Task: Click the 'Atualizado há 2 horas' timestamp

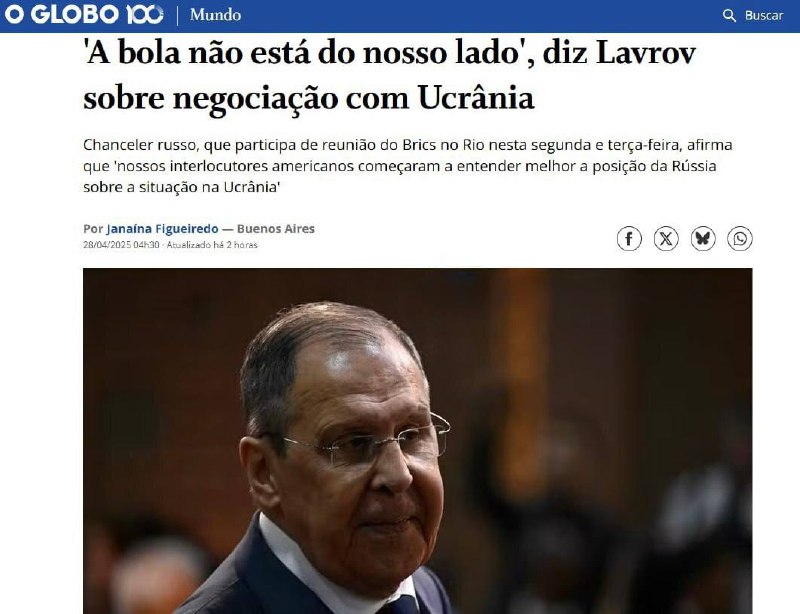Action: click(212, 245)
